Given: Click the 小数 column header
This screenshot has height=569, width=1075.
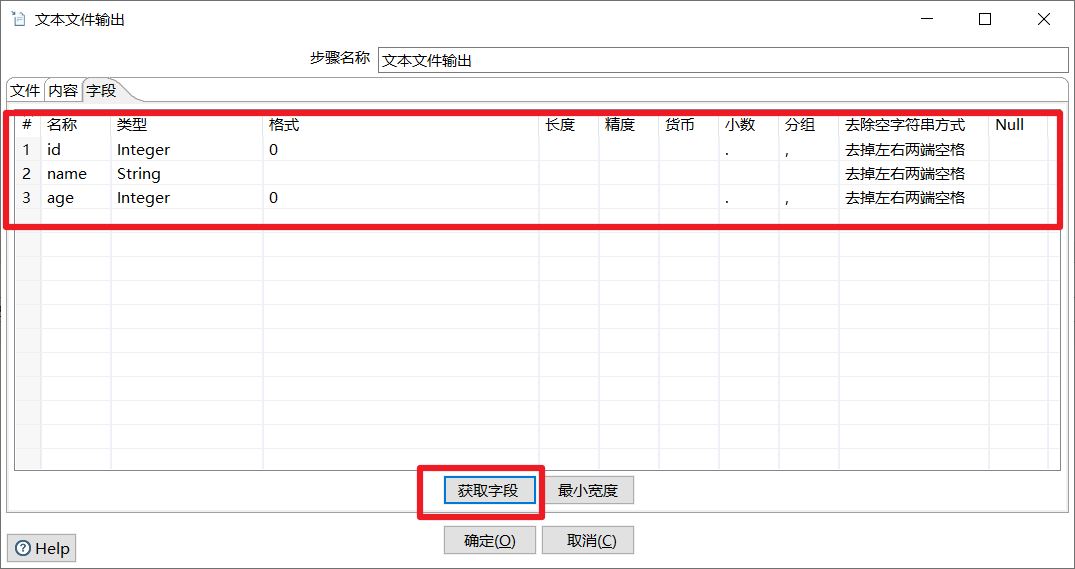Looking at the screenshot, I should [x=749, y=125].
